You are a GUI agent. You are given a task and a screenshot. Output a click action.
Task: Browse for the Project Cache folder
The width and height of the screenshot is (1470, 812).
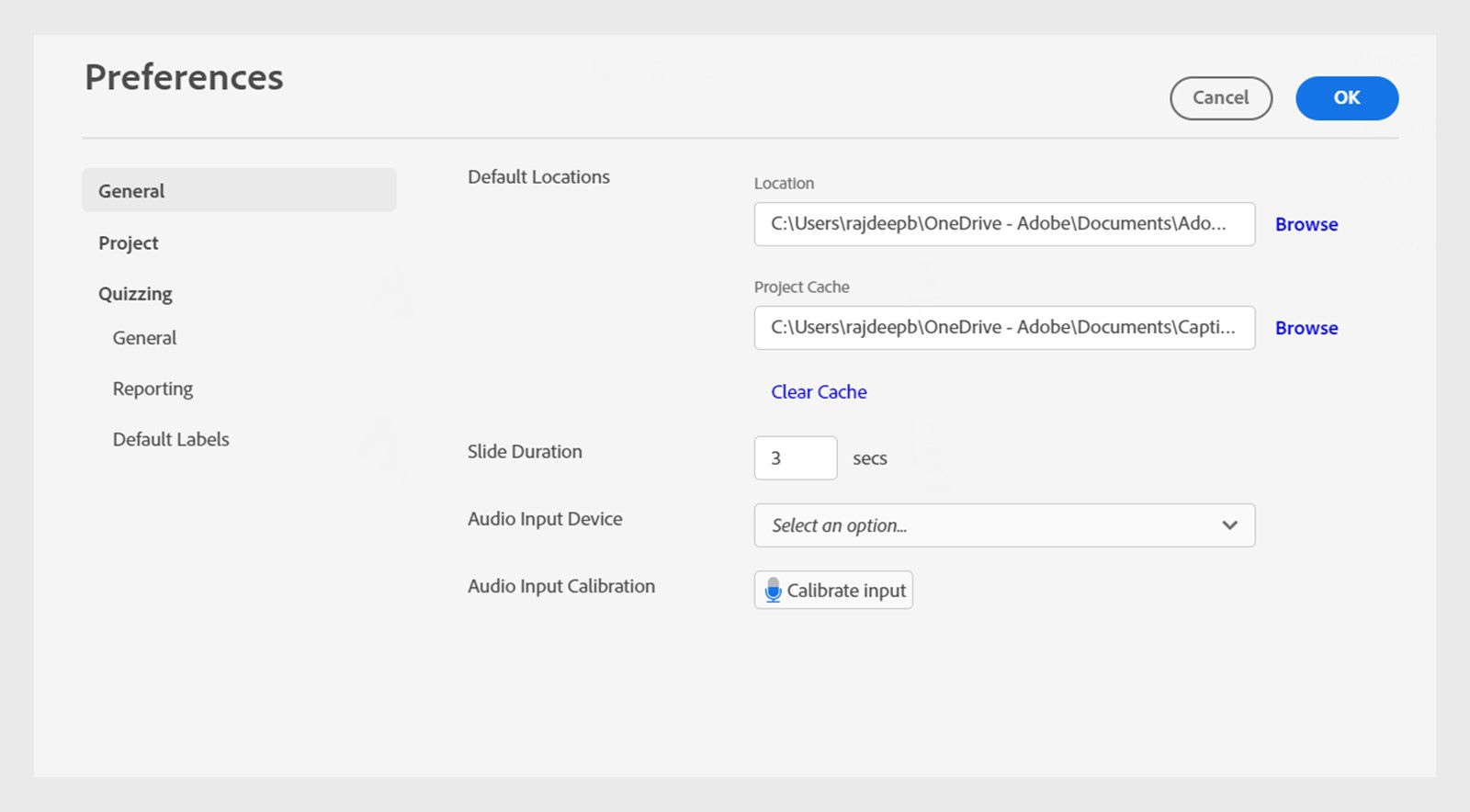pyautogui.click(x=1306, y=328)
